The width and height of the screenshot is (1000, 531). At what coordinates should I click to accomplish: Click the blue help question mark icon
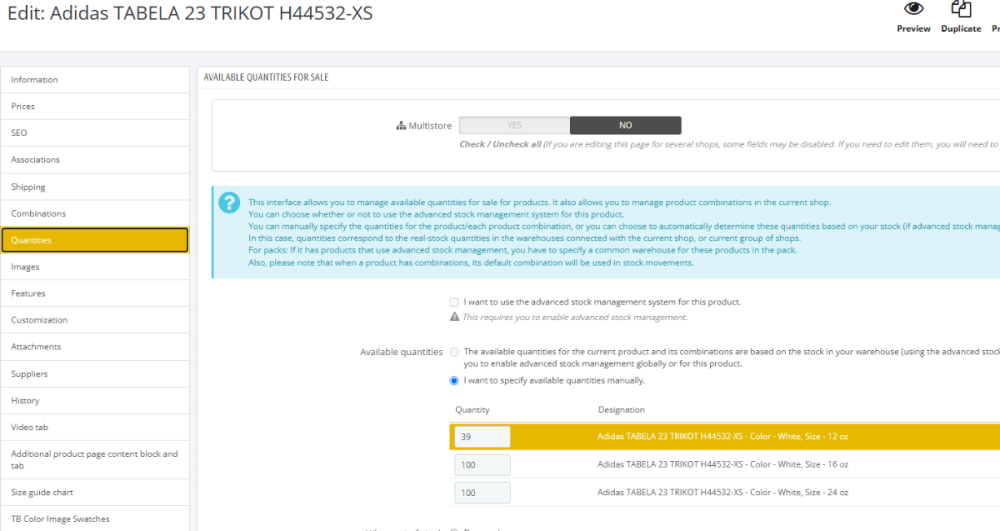229,203
